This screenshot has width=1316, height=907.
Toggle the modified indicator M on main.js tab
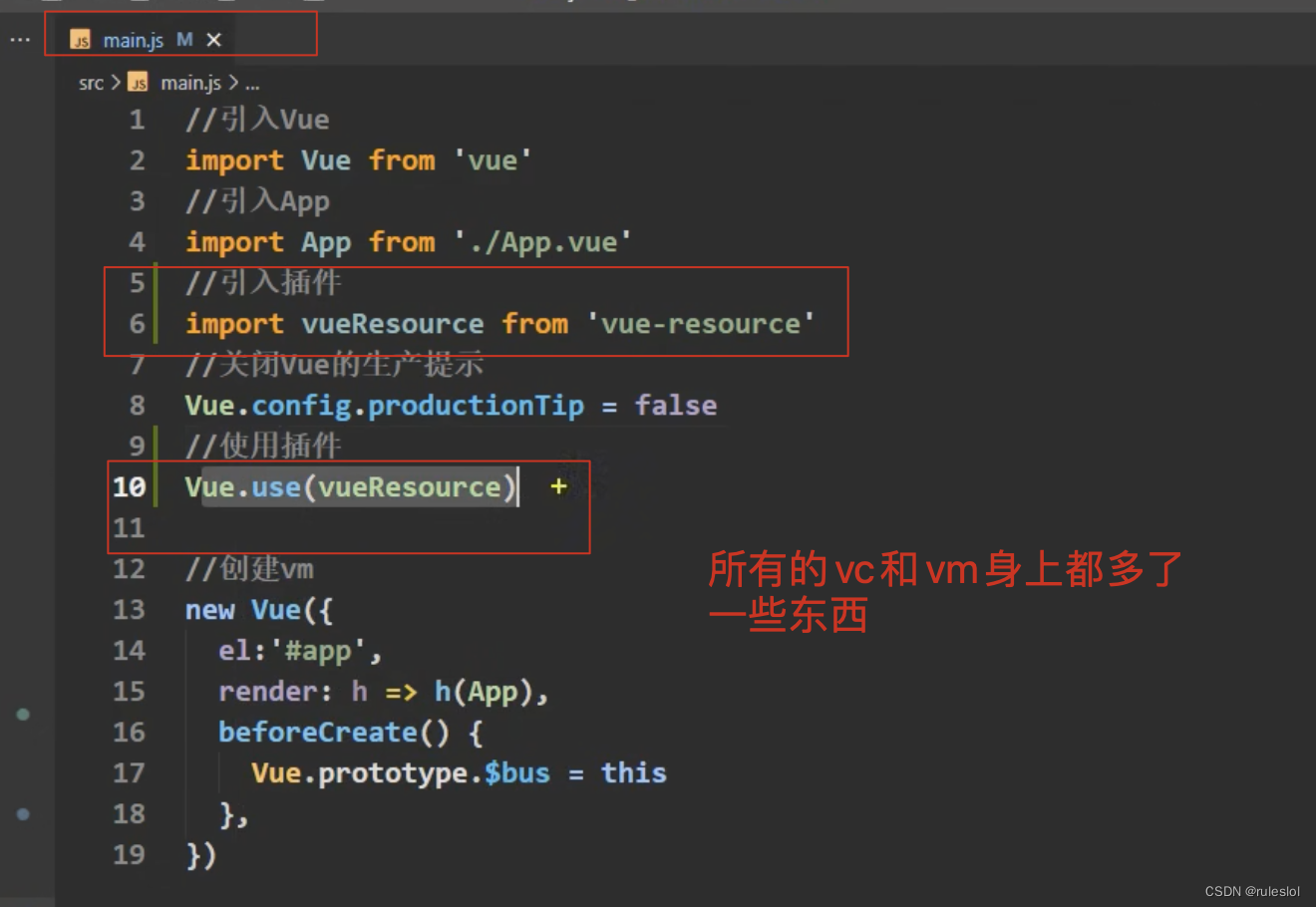(184, 39)
